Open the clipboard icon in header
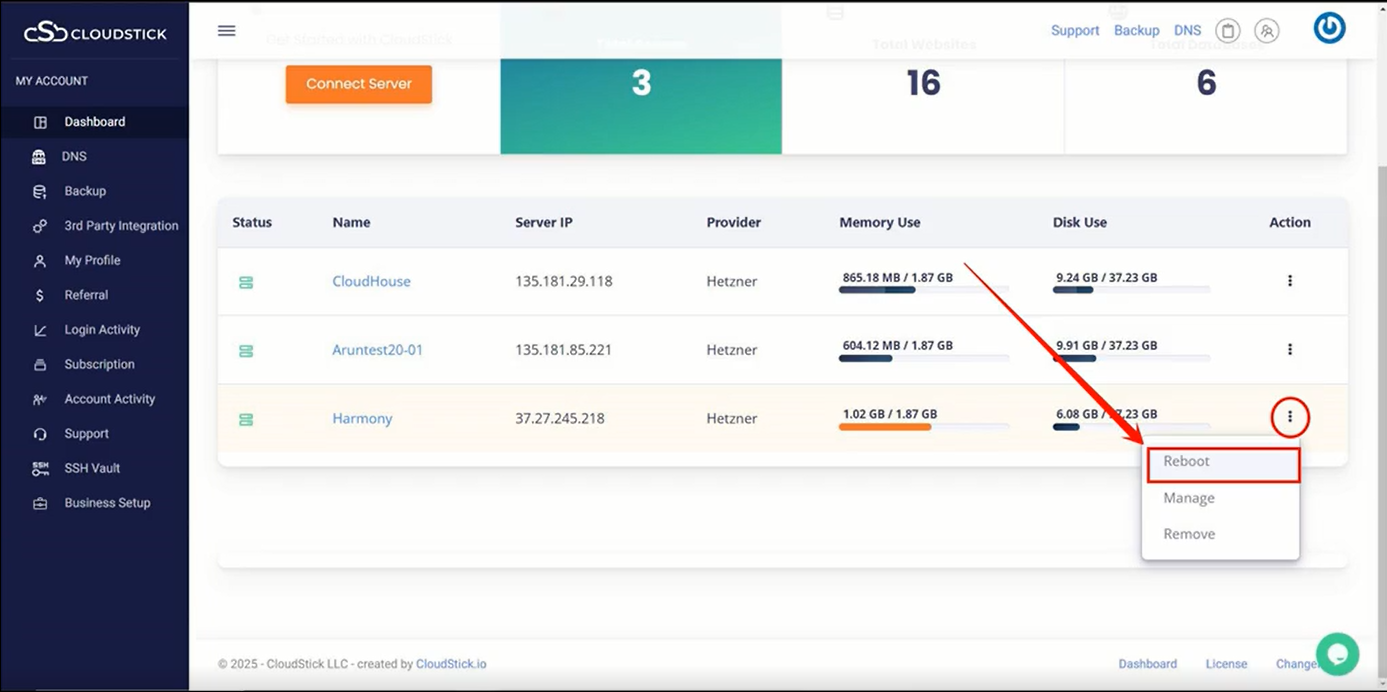The height and width of the screenshot is (692, 1387). pyautogui.click(x=1227, y=31)
